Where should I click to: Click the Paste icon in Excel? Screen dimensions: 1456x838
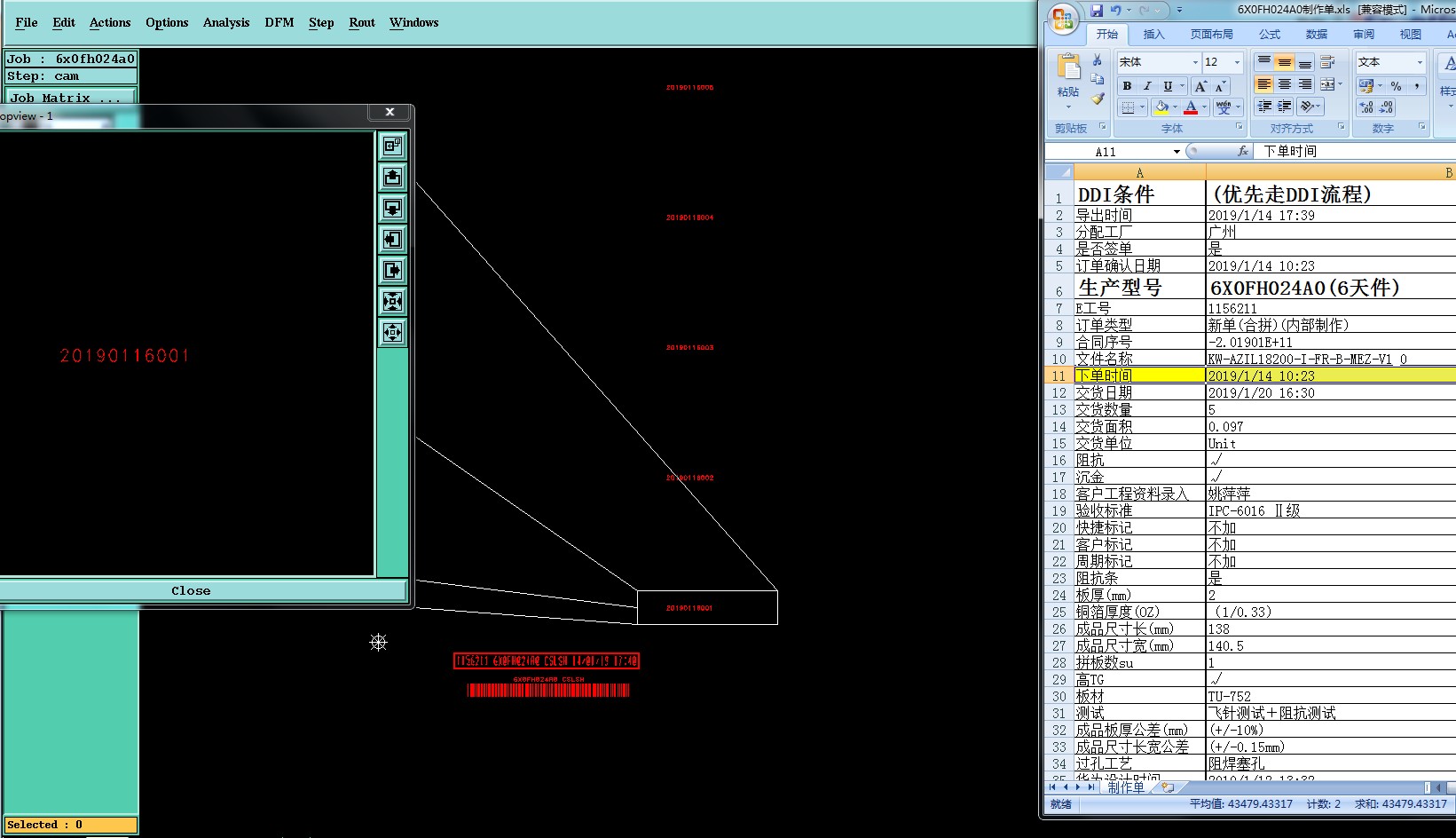coord(1068,67)
